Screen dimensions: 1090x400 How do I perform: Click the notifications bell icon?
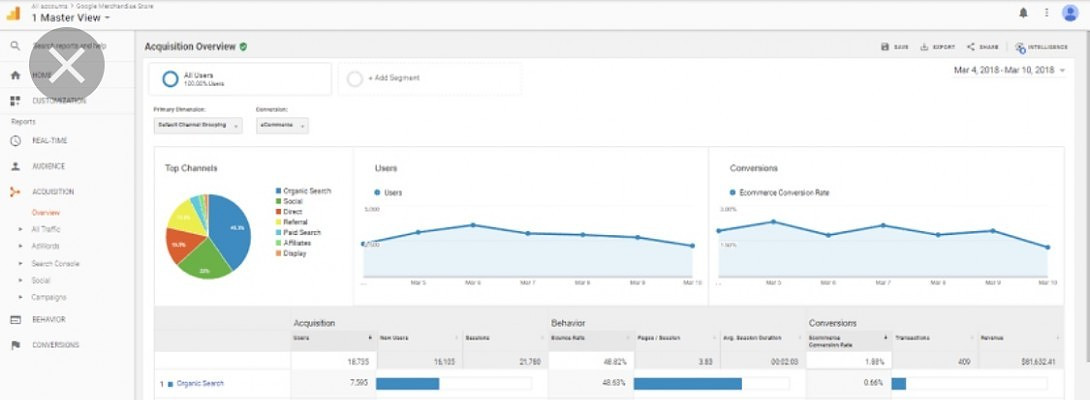pos(1023,13)
